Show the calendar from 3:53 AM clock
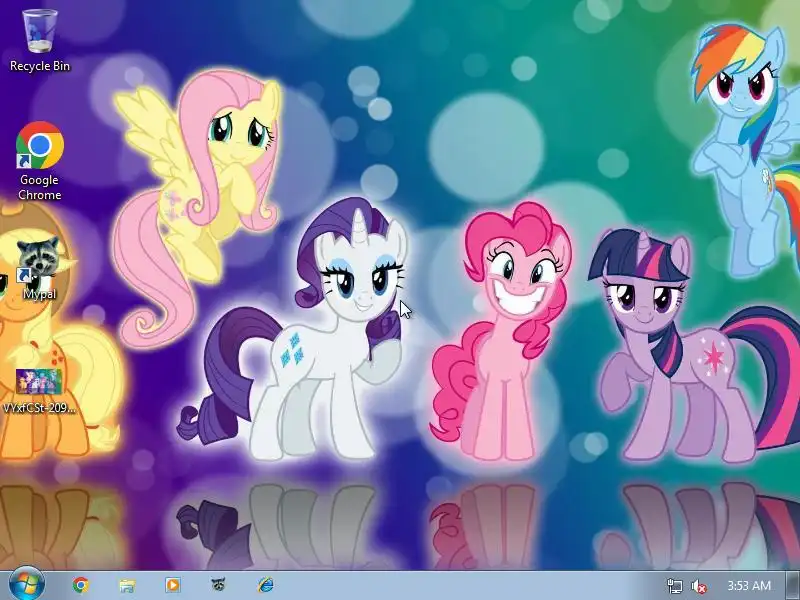The height and width of the screenshot is (600, 800). (748, 586)
